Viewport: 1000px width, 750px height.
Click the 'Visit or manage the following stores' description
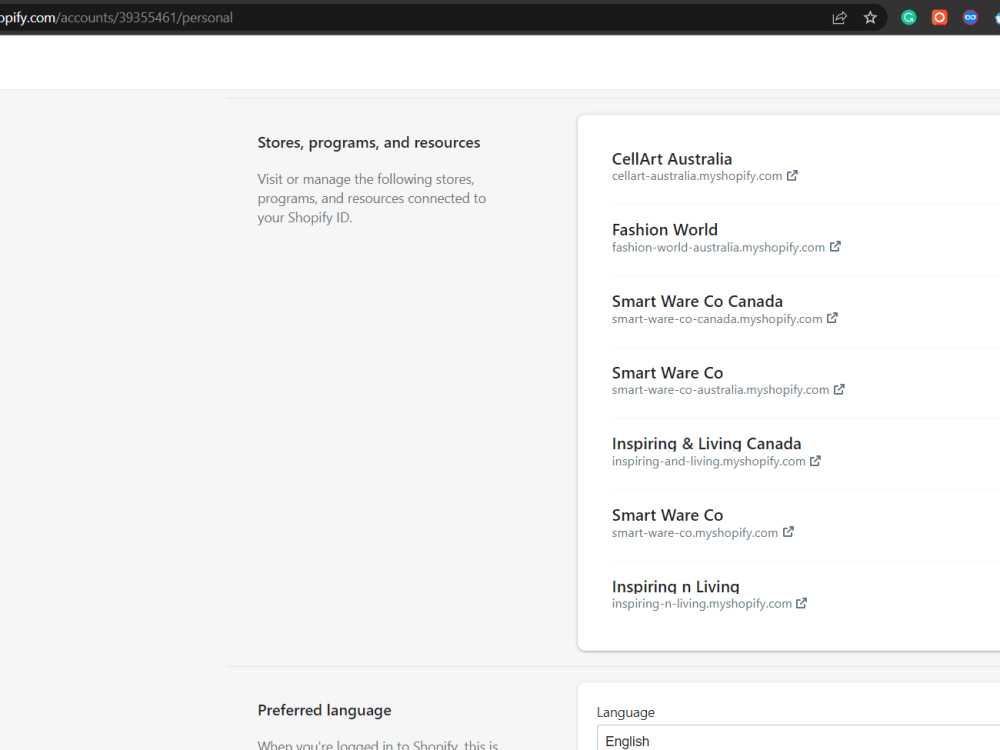click(372, 198)
